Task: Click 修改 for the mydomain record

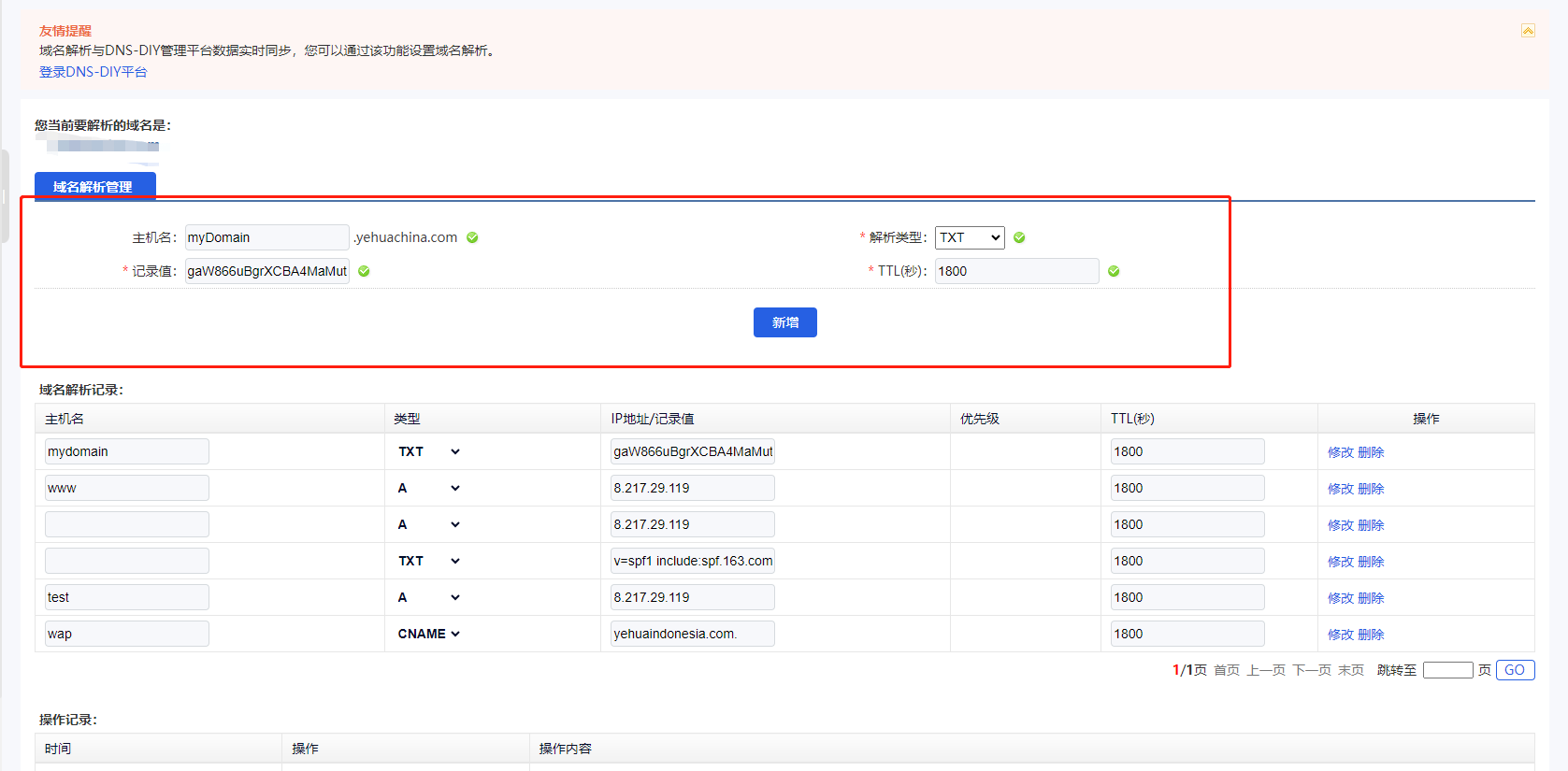Action: click(1340, 452)
